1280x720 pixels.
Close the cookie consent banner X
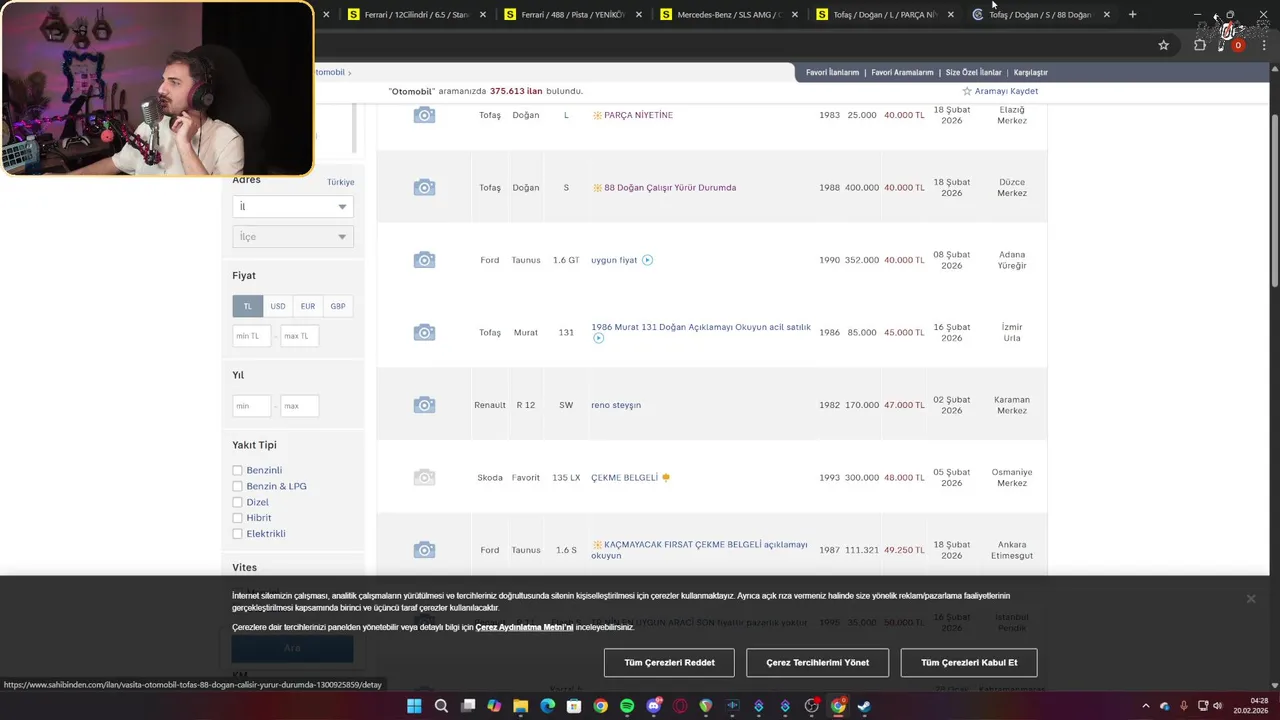pyautogui.click(x=1250, y=599)
